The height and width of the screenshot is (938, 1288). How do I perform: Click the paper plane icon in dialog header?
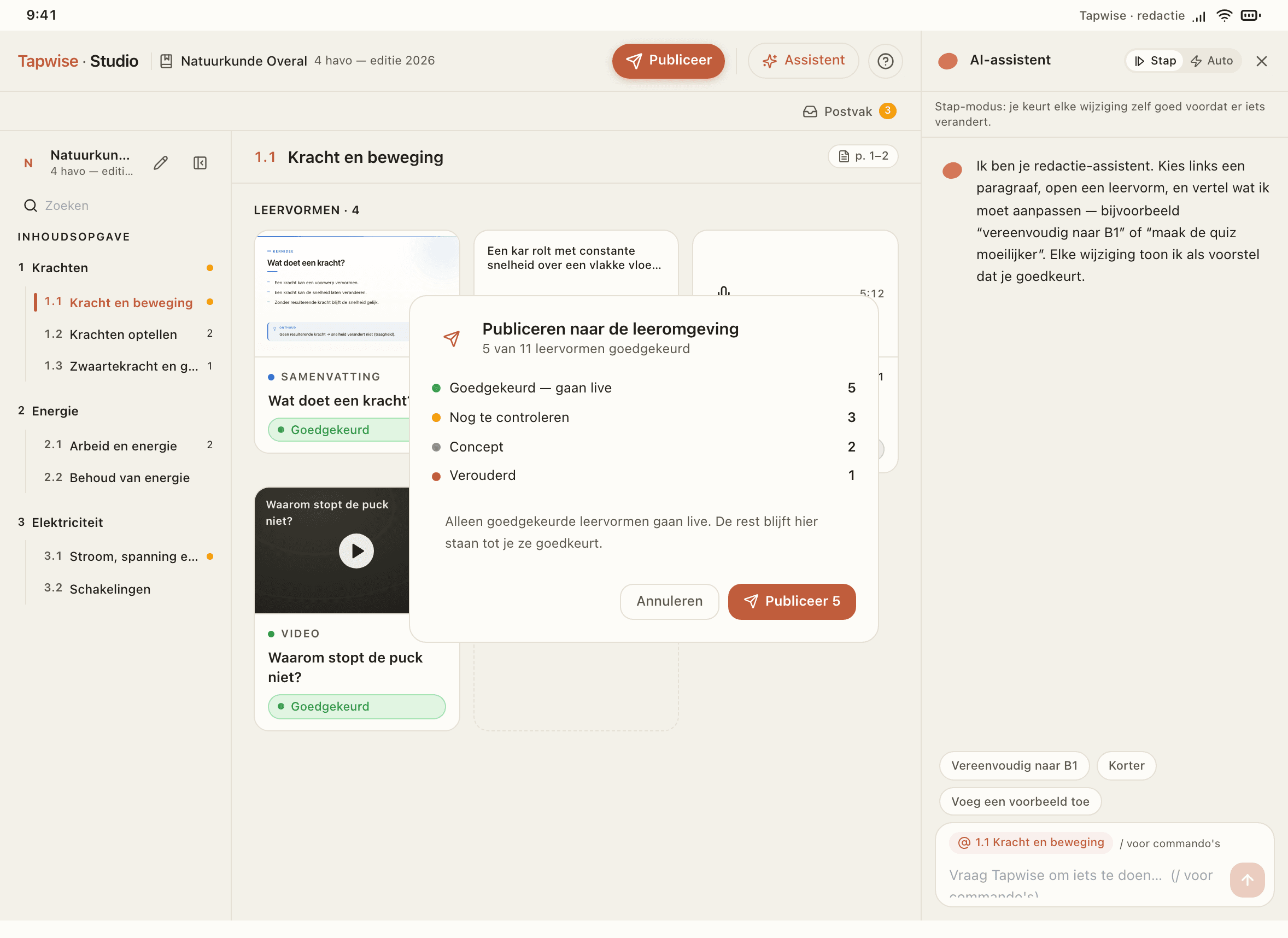click(x=452, y=338)
